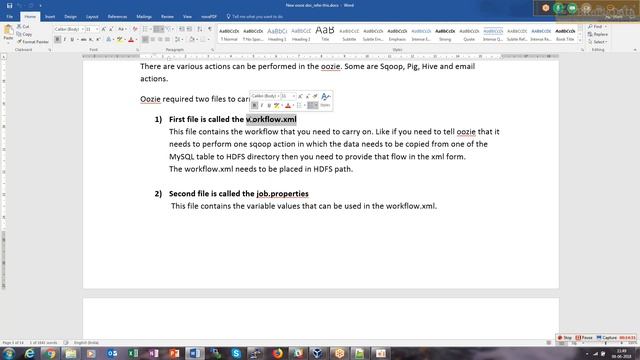Open the ribbon font size dropdown
The height and width of the screenshot is (360, 640).
coord(97,29)
